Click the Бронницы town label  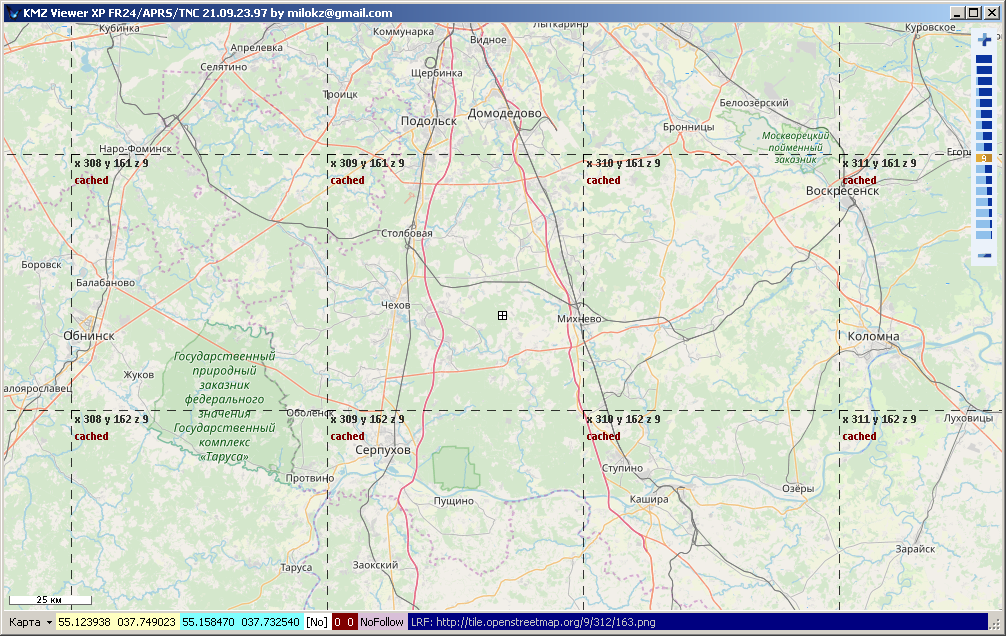[x=688, y=126]
